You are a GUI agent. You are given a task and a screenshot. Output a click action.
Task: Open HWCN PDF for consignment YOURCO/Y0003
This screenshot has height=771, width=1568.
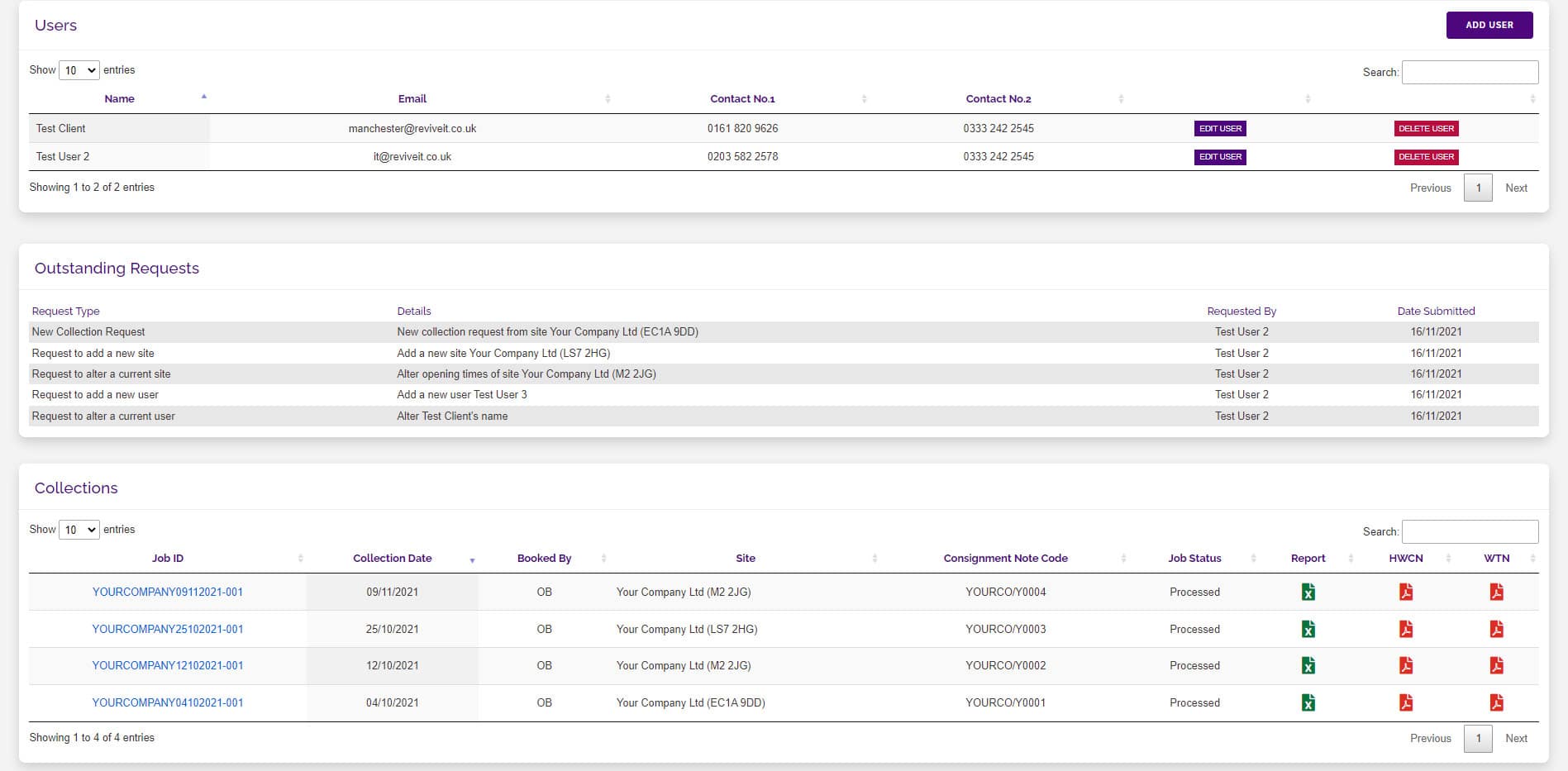pos(1405,629)
